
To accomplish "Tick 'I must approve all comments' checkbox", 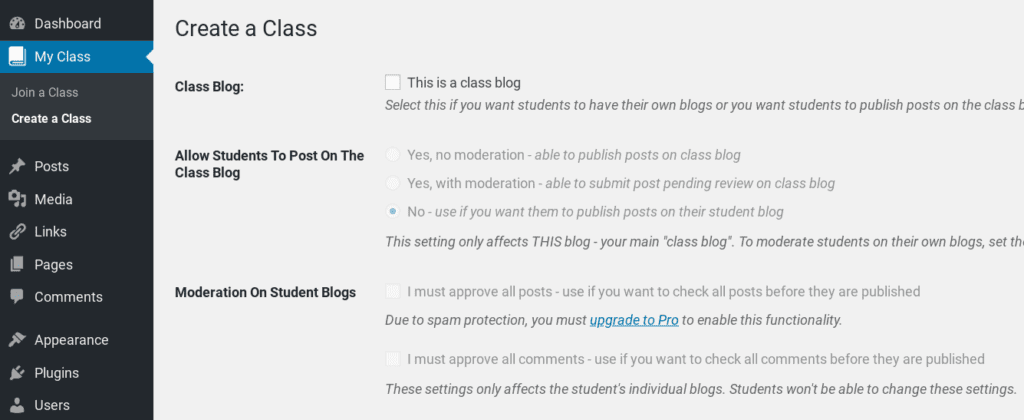I will pos(392,359).
